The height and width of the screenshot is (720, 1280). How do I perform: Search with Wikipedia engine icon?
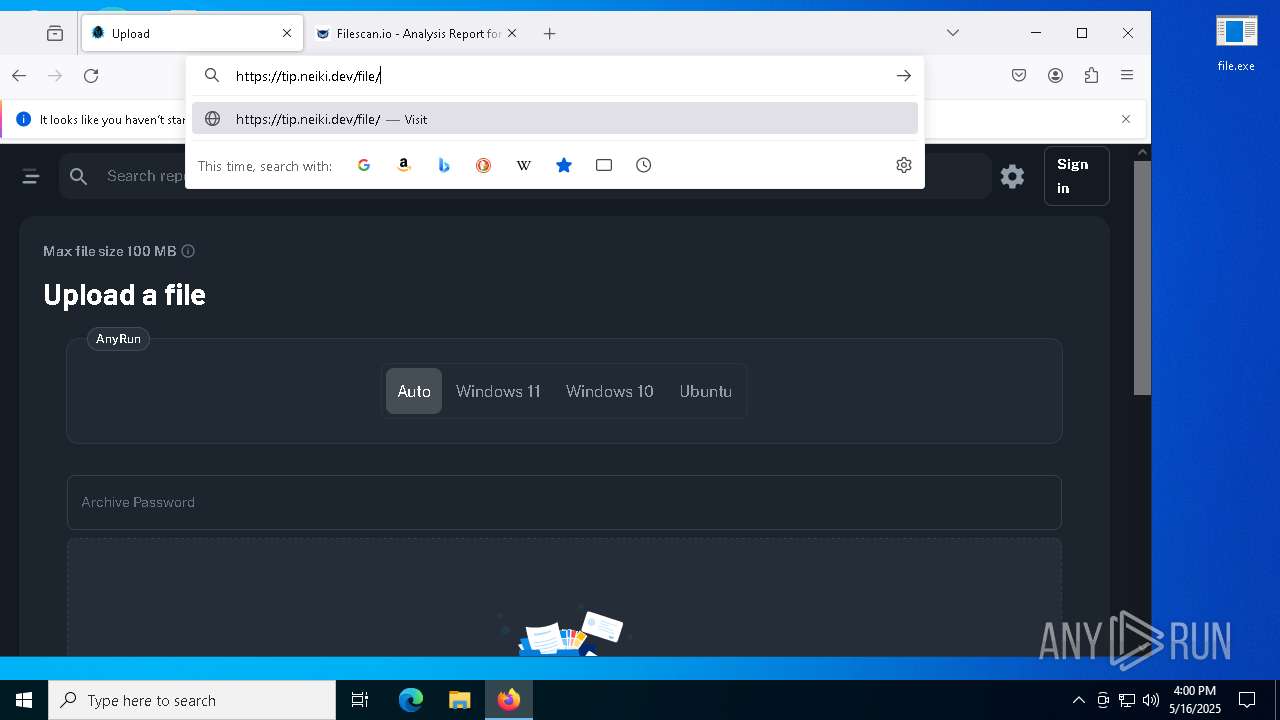click(523, 165)
